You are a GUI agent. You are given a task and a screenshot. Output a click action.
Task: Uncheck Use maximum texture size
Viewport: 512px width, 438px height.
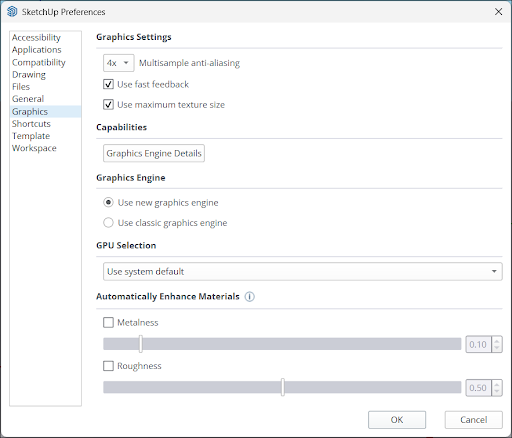pos(108,105)
